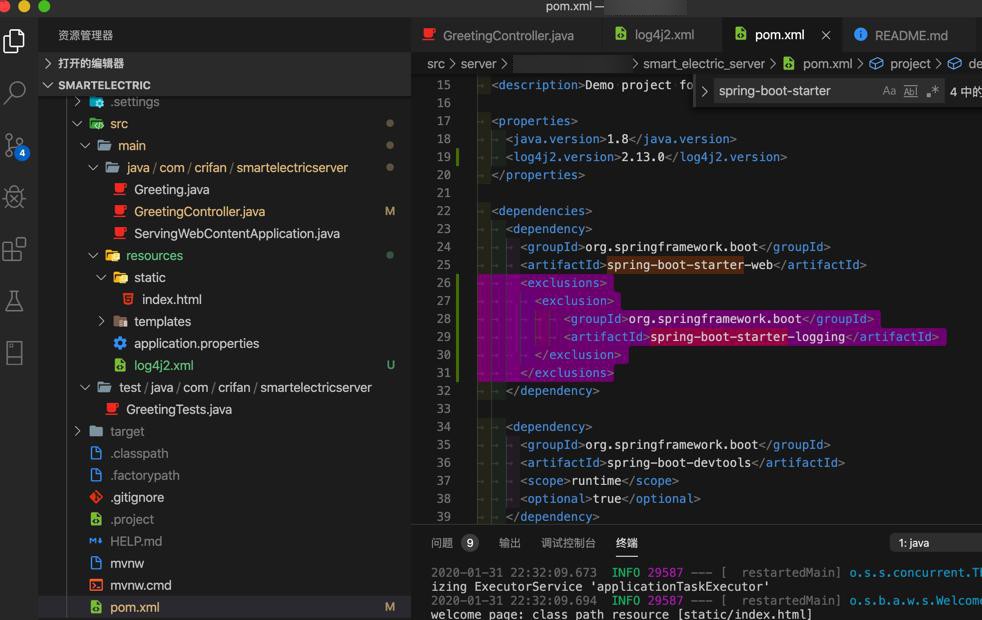The width and height of the screenshot is (982, 620).
Task: Open the Test flask icon view
Action: pyautogui.click(x=15, y=301)
